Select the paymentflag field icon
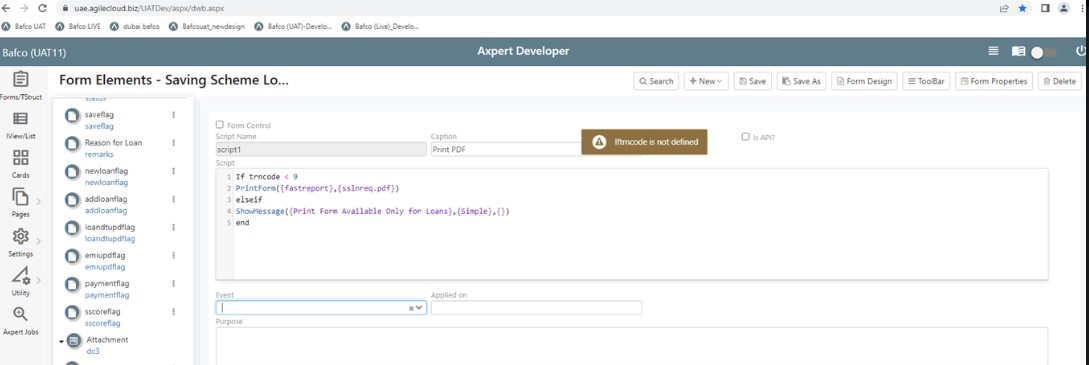Screen dimensions: 1089x365 pos(72,285)
